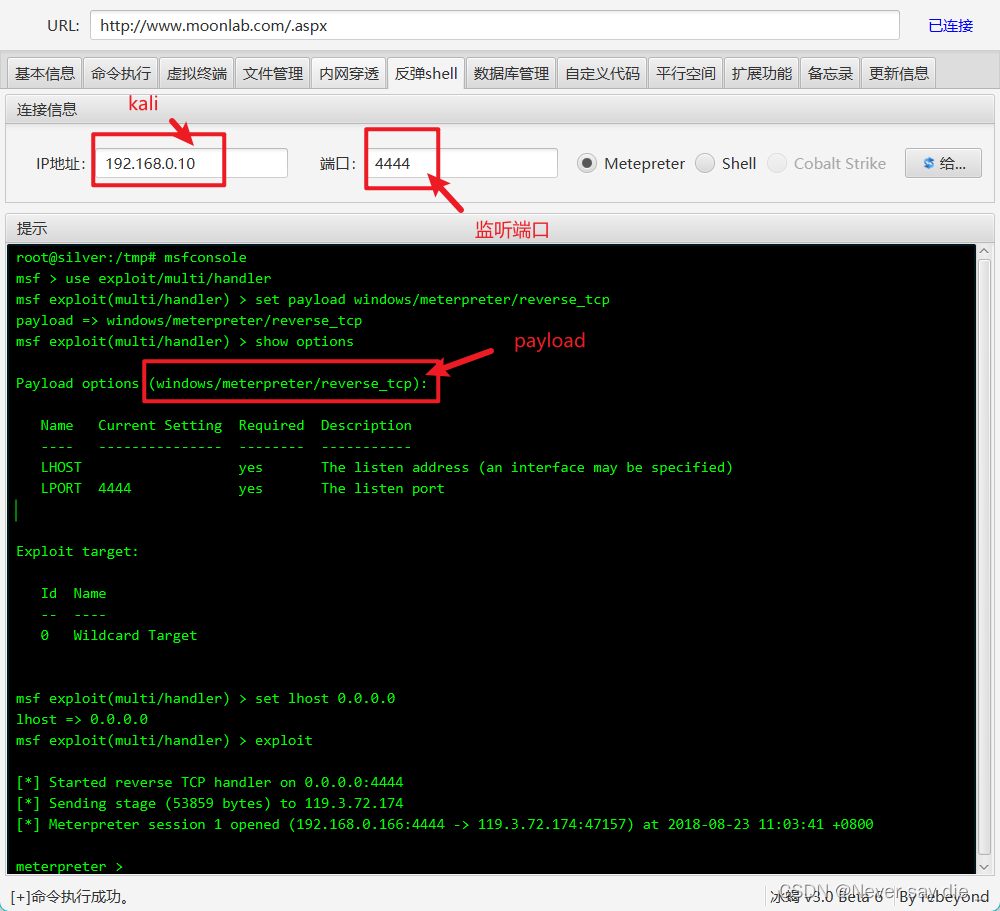Select the Shell radio option

(705, 163)
